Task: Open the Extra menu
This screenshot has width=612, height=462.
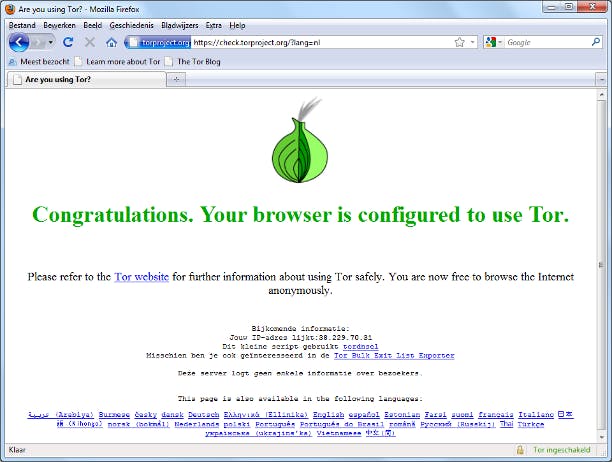Action: (213, 25)
